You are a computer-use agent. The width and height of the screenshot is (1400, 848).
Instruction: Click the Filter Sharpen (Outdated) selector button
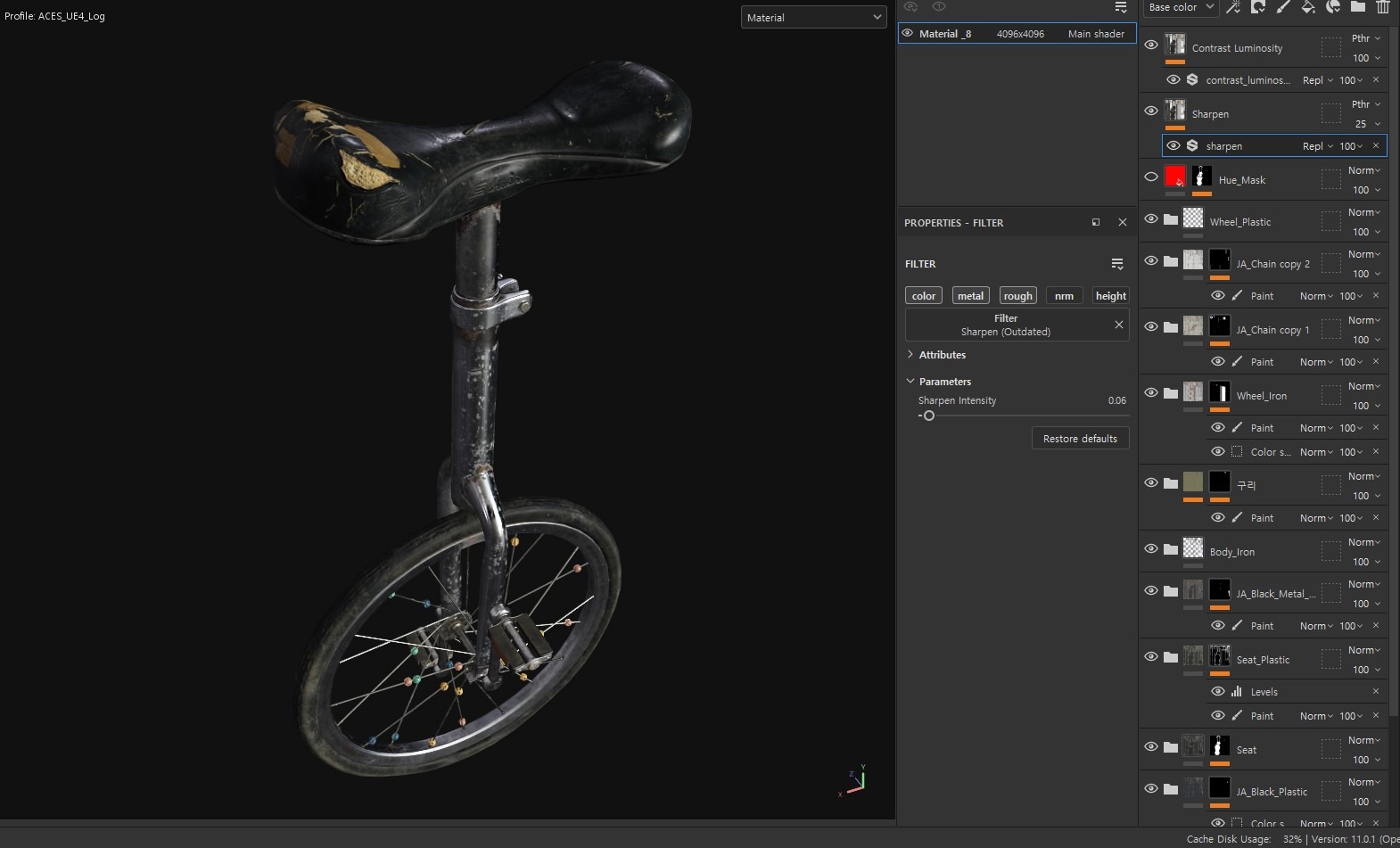1005,325
